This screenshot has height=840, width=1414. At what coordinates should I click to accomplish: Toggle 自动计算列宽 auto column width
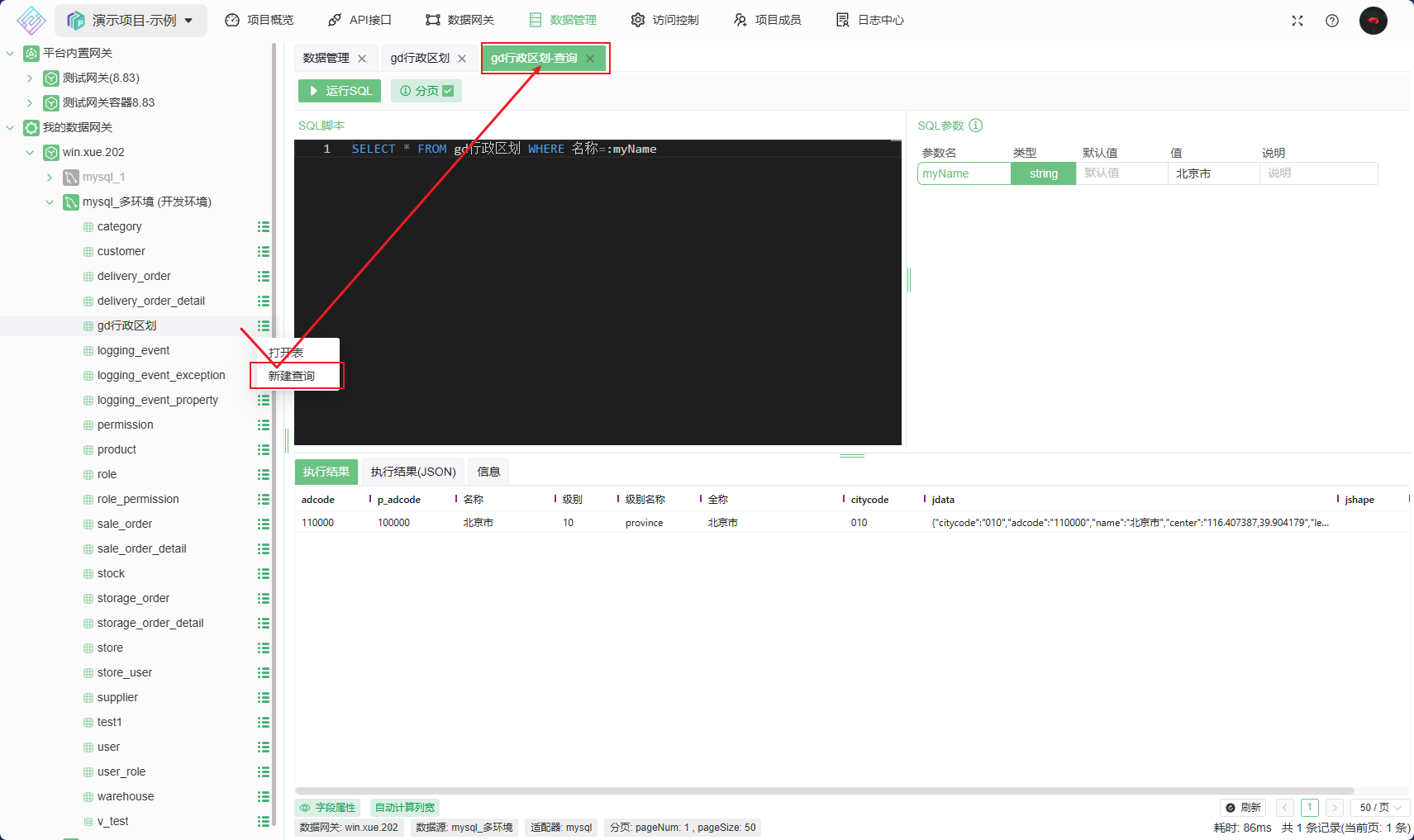coord(404,808)
